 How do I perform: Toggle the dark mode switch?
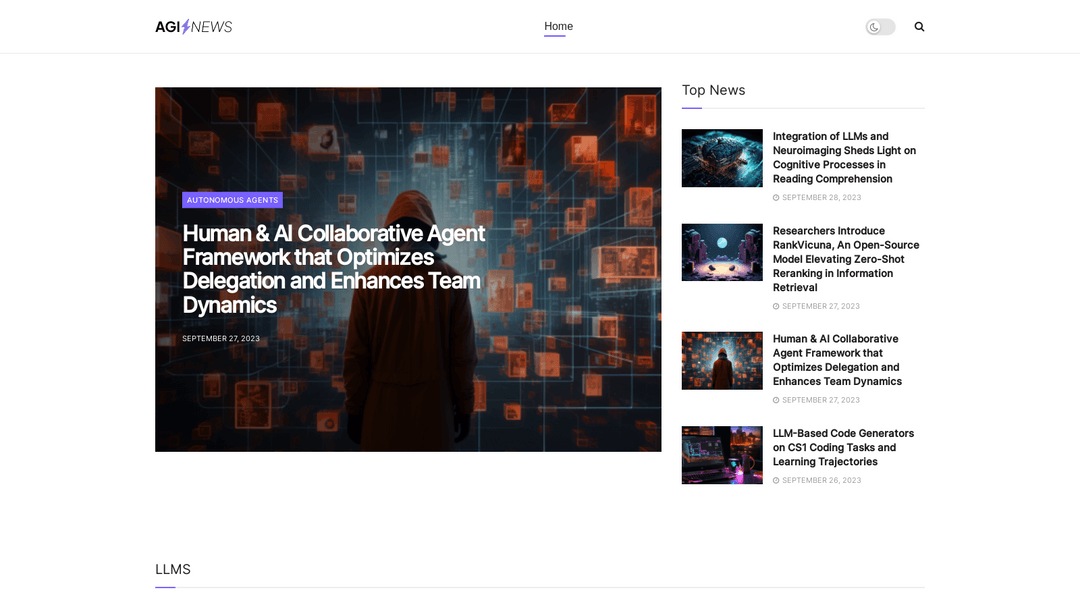tap(880, 27)
